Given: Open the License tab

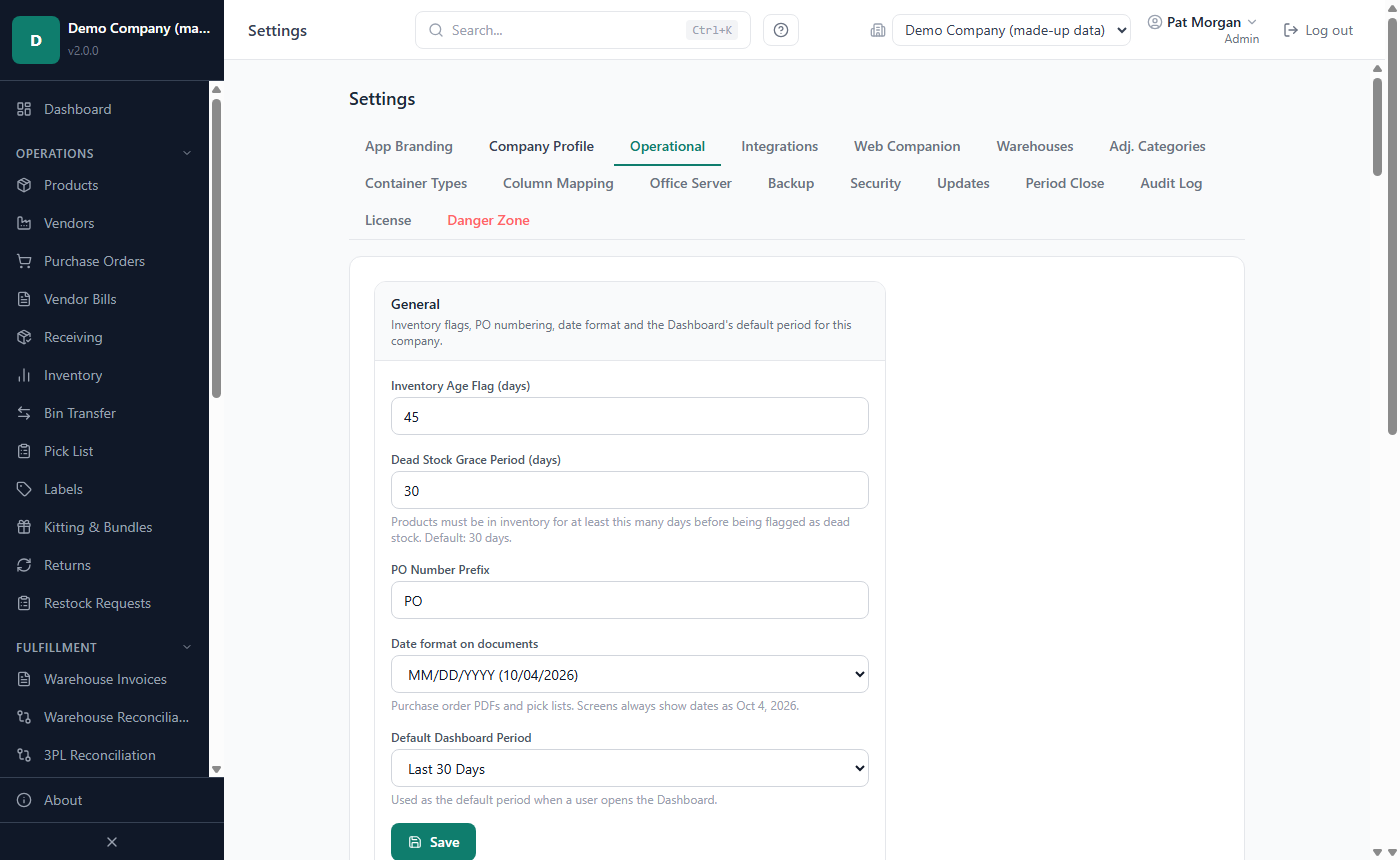Looking at the screenshot, I should [388, 220].
